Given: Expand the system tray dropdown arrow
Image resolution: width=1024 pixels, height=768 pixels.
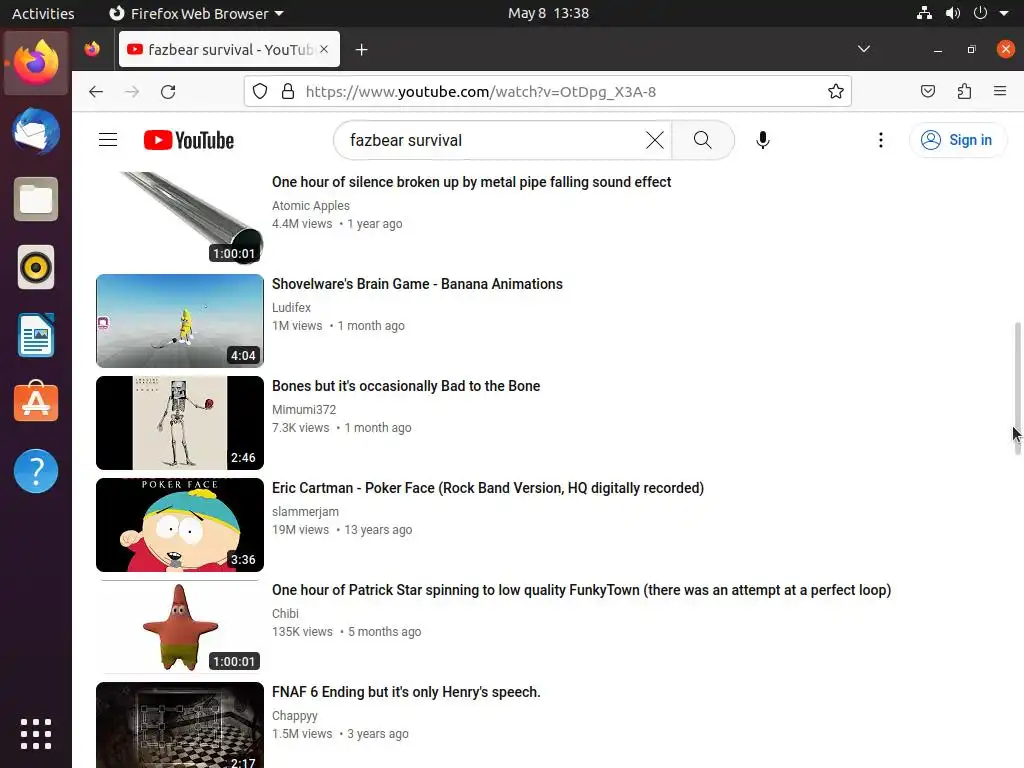Looking at the screenshot, I should pos(1004,13).
